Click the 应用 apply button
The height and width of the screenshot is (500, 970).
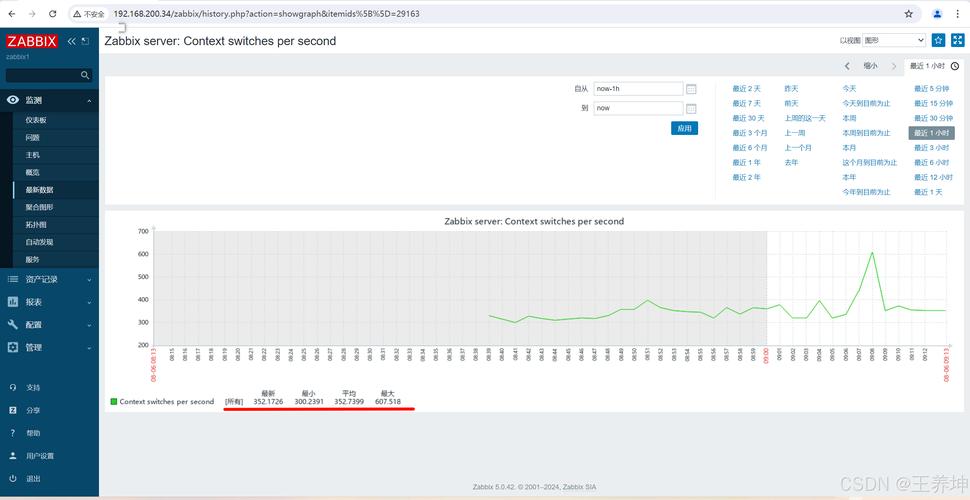click(x=684, y=129)
